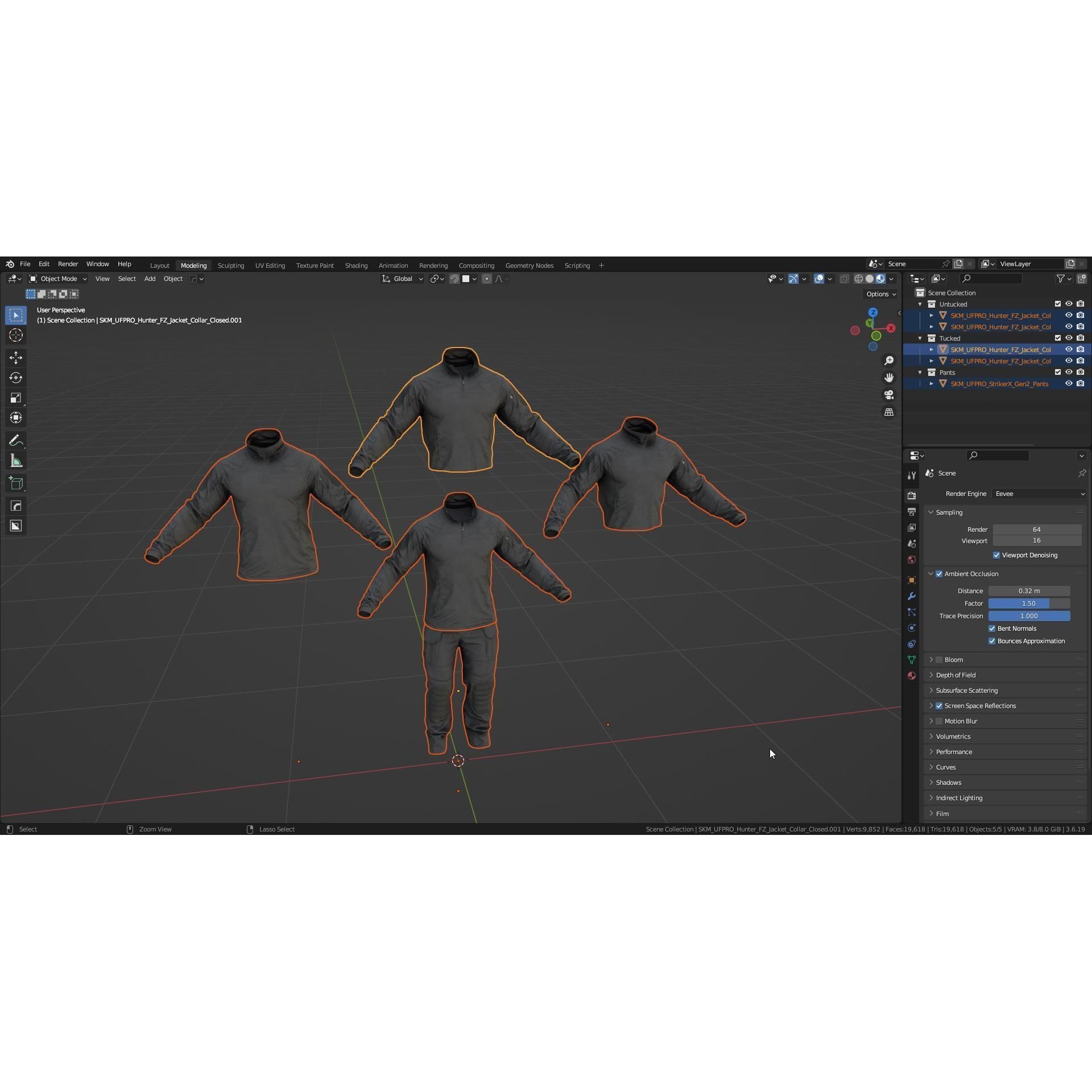
Task: Uncheck Bent Normals under Ambient Occlusion
Action: pos(991,628)
